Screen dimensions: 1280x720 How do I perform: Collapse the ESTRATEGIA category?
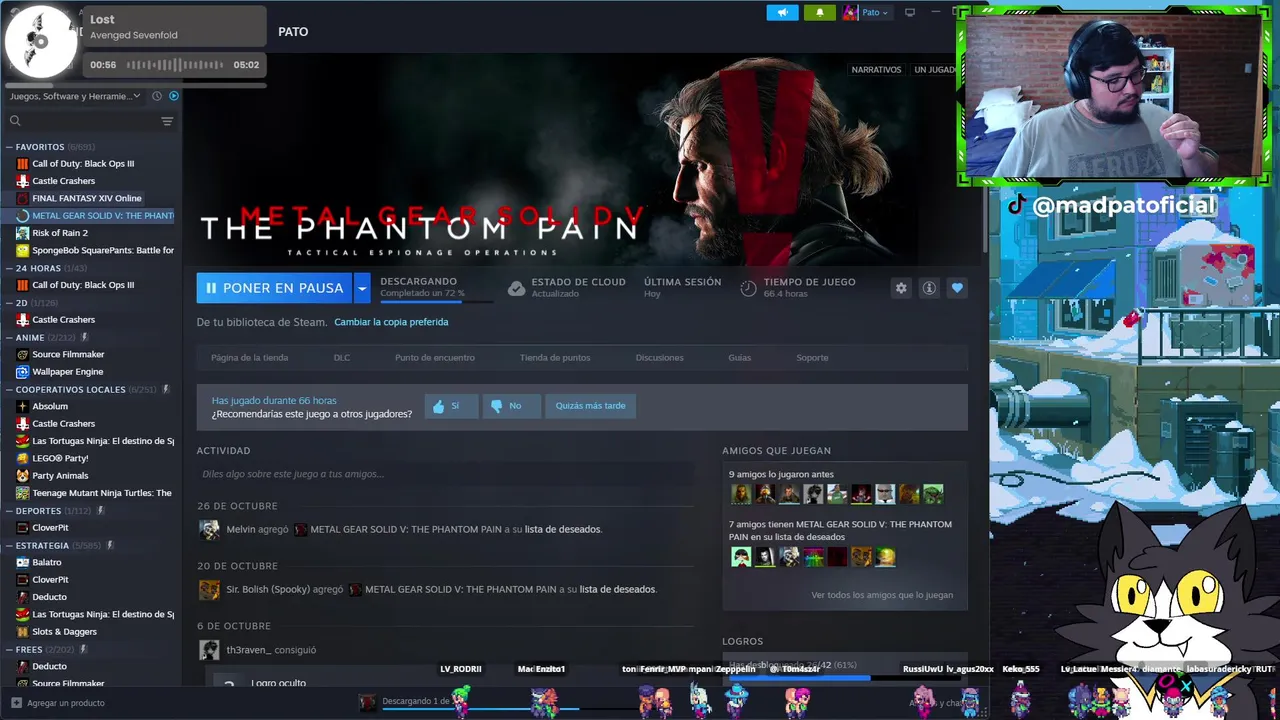[x=9, y=546]
